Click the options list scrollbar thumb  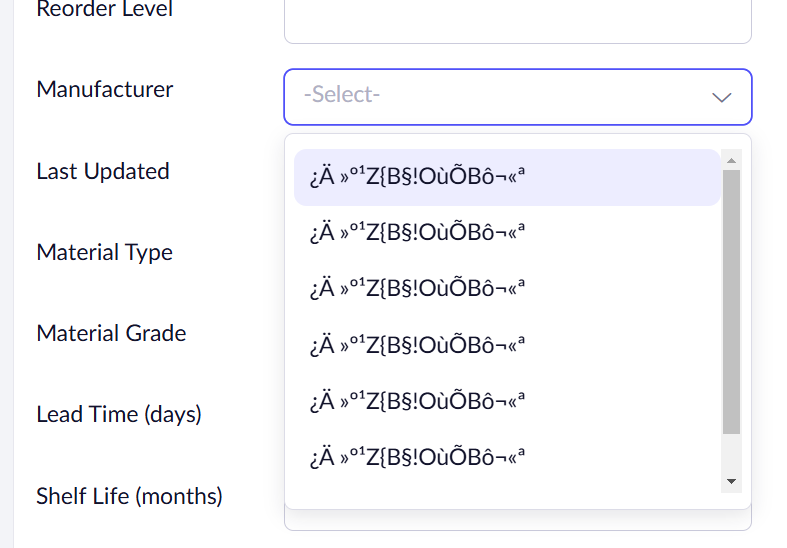pyautogui.click(x=731, y=300)
